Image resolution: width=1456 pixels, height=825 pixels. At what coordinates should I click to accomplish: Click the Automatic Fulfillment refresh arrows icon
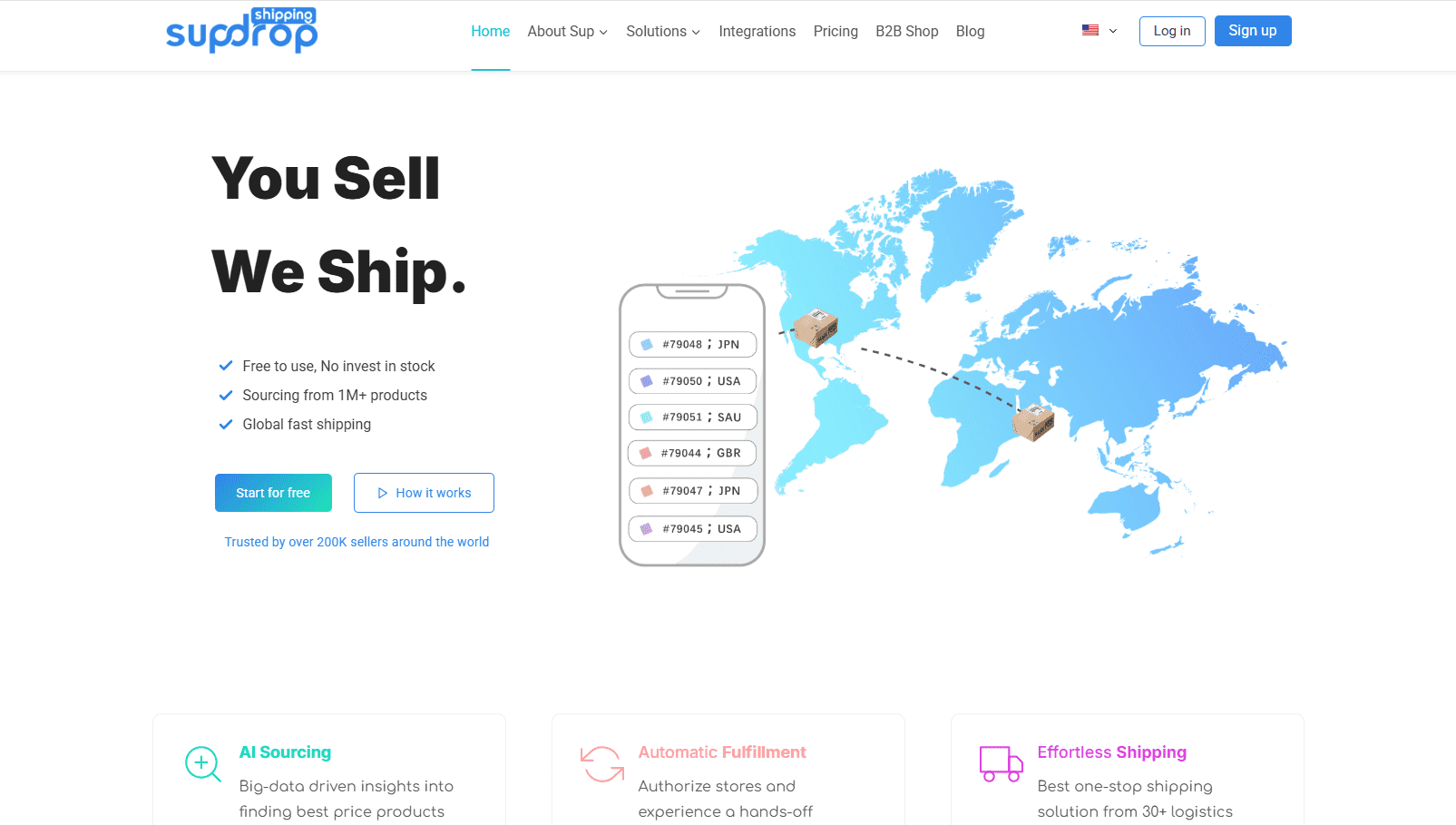tap(601, 765)
